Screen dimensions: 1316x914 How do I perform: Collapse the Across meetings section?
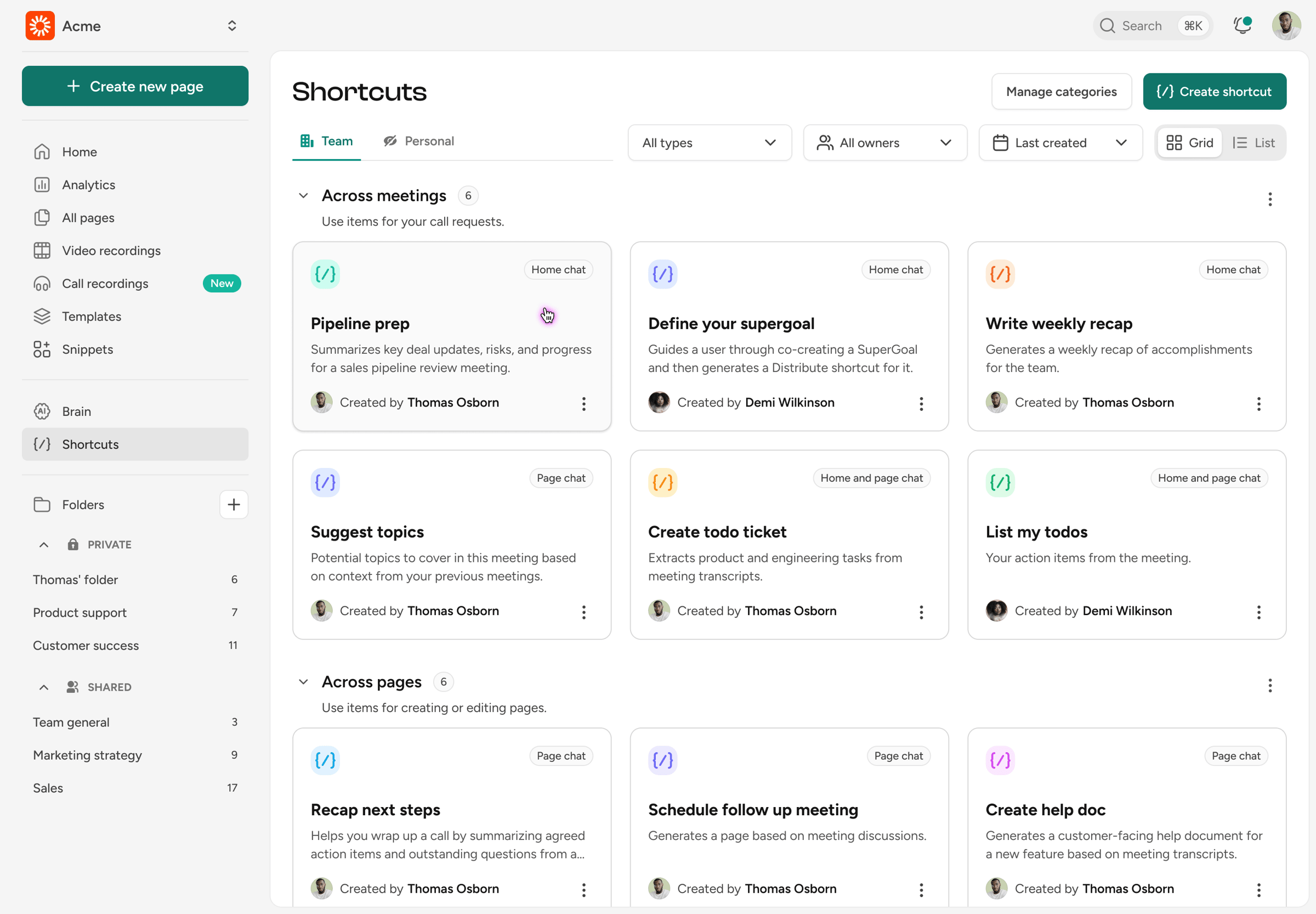[303, 196]
